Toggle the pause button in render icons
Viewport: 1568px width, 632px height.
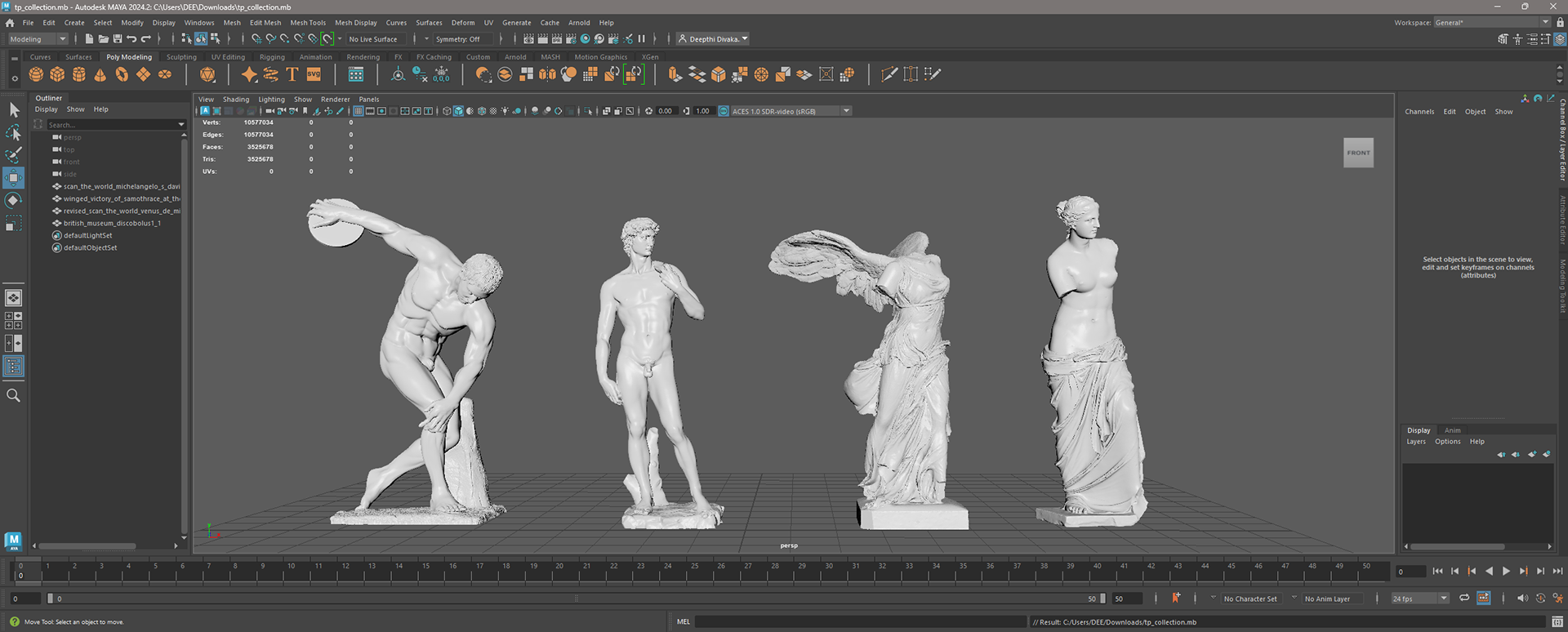641,39
